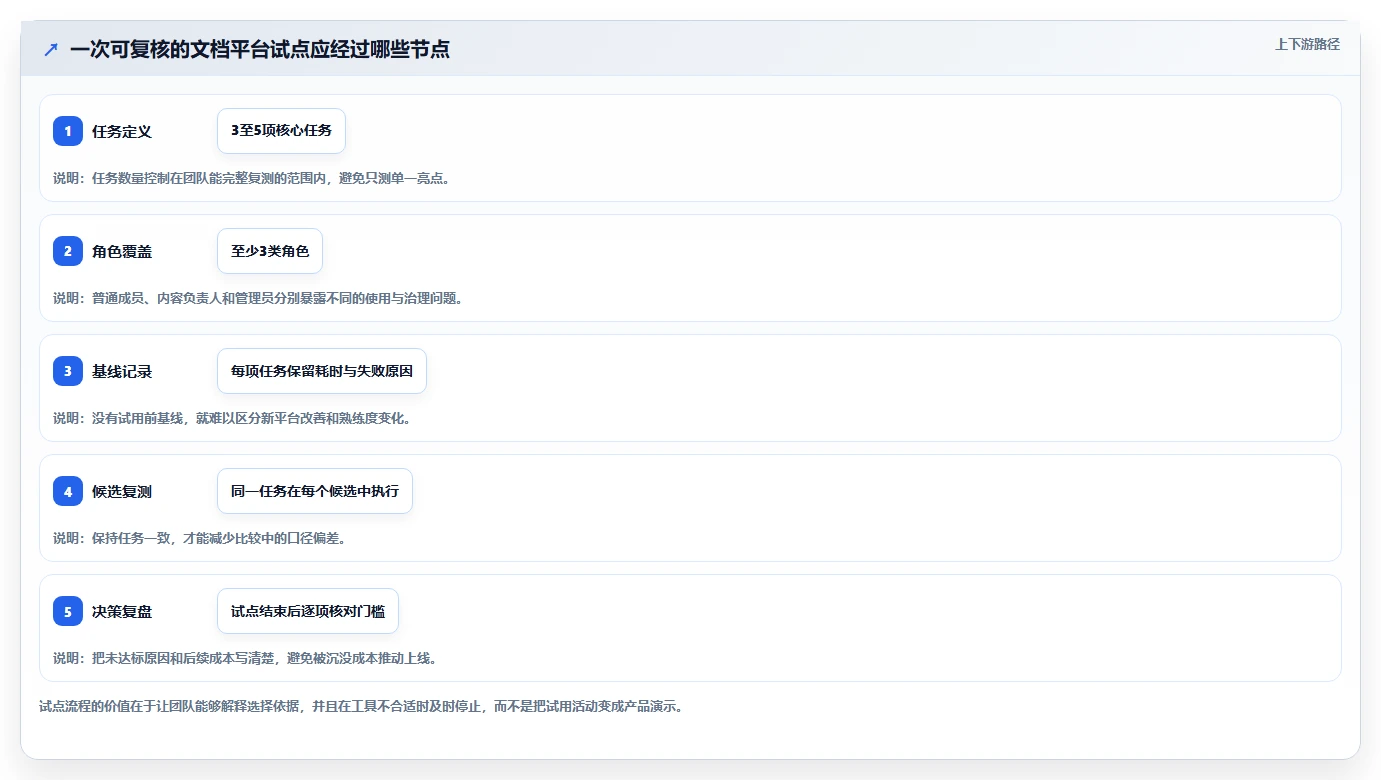Click the 决策复盘 step label
This screenshot has height=780, width=1381.
(122, 611)
